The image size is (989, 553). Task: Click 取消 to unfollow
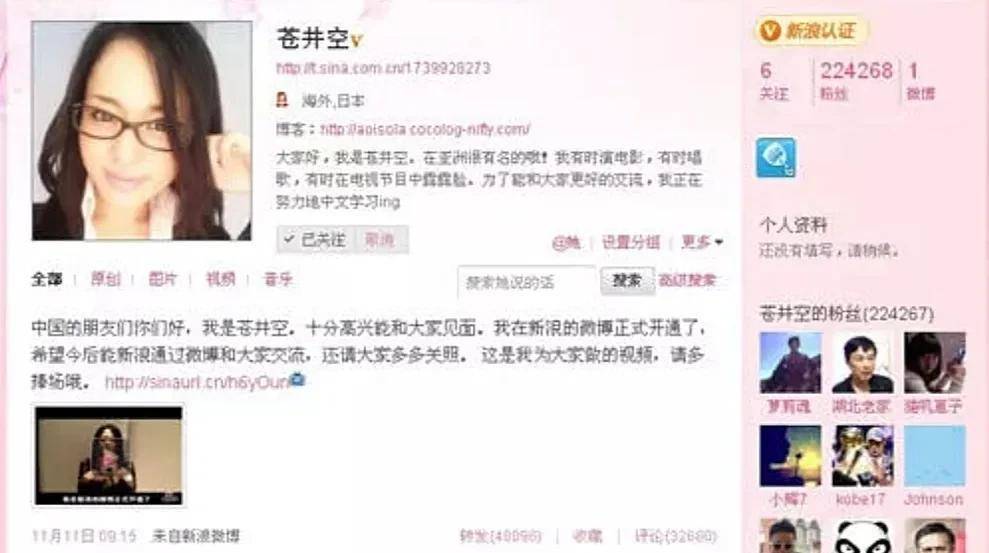[380, 240]
